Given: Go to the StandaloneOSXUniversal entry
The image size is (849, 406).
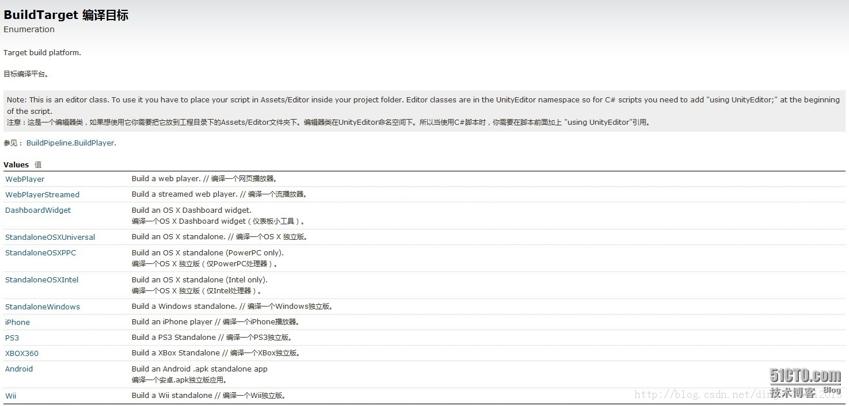Looking at the screenshot, I should click(49, 237).
